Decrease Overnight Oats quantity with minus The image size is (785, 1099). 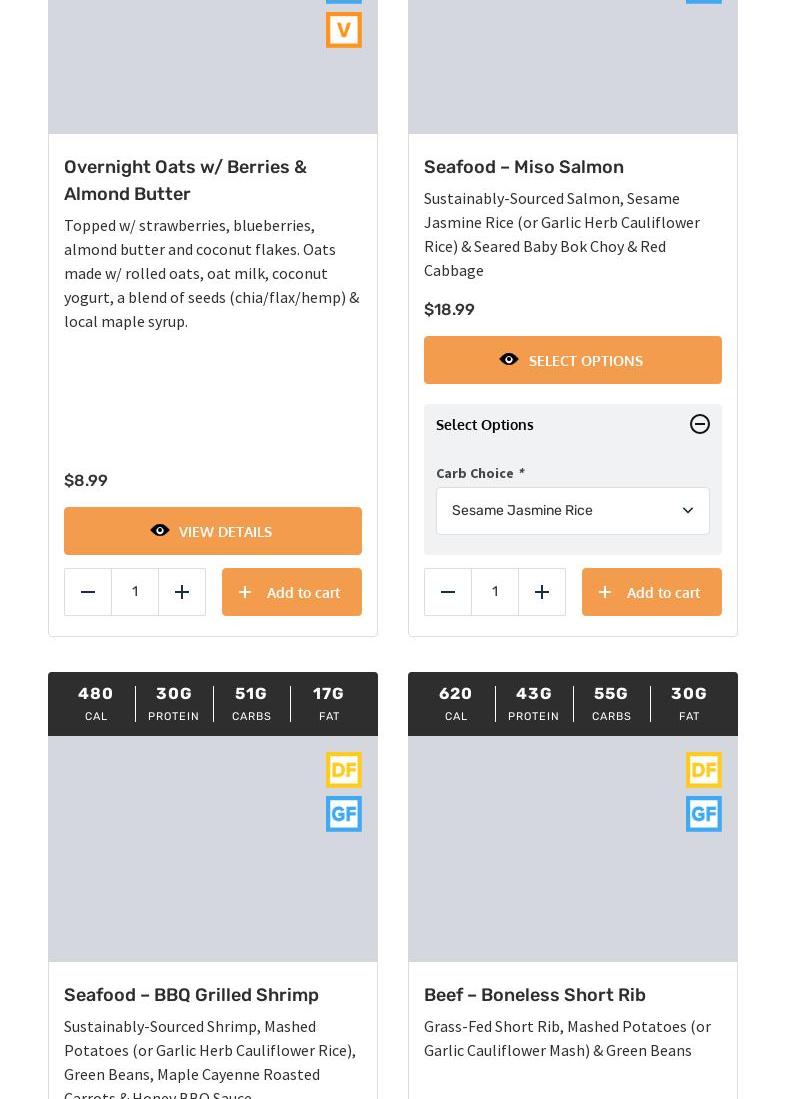coord(88,592)
